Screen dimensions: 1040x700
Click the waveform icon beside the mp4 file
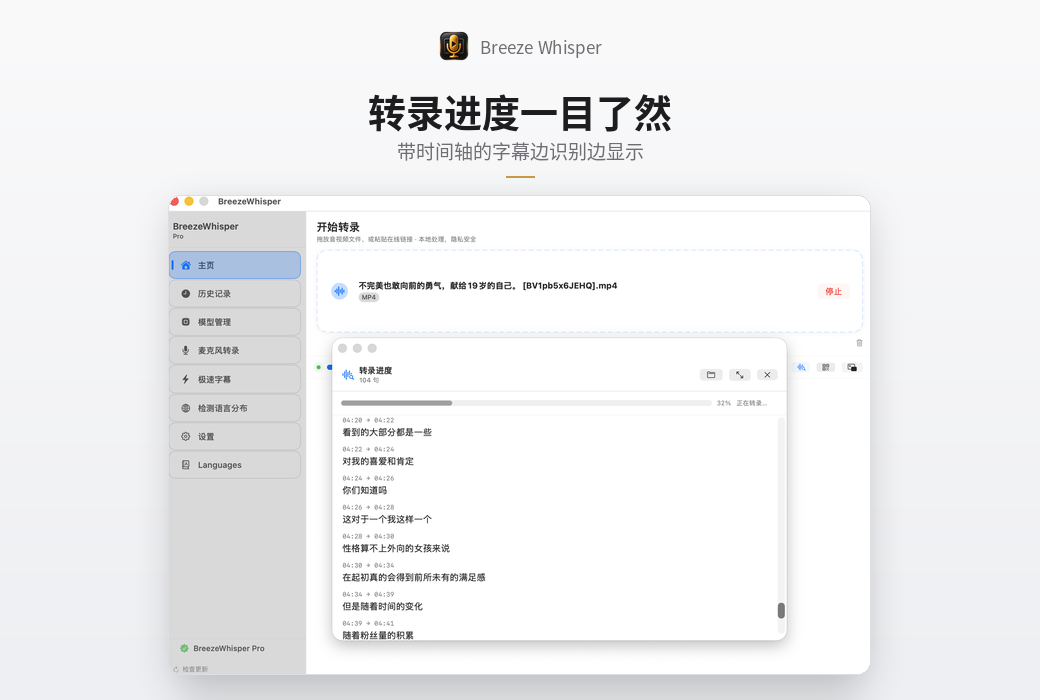(x=340, y=291)
